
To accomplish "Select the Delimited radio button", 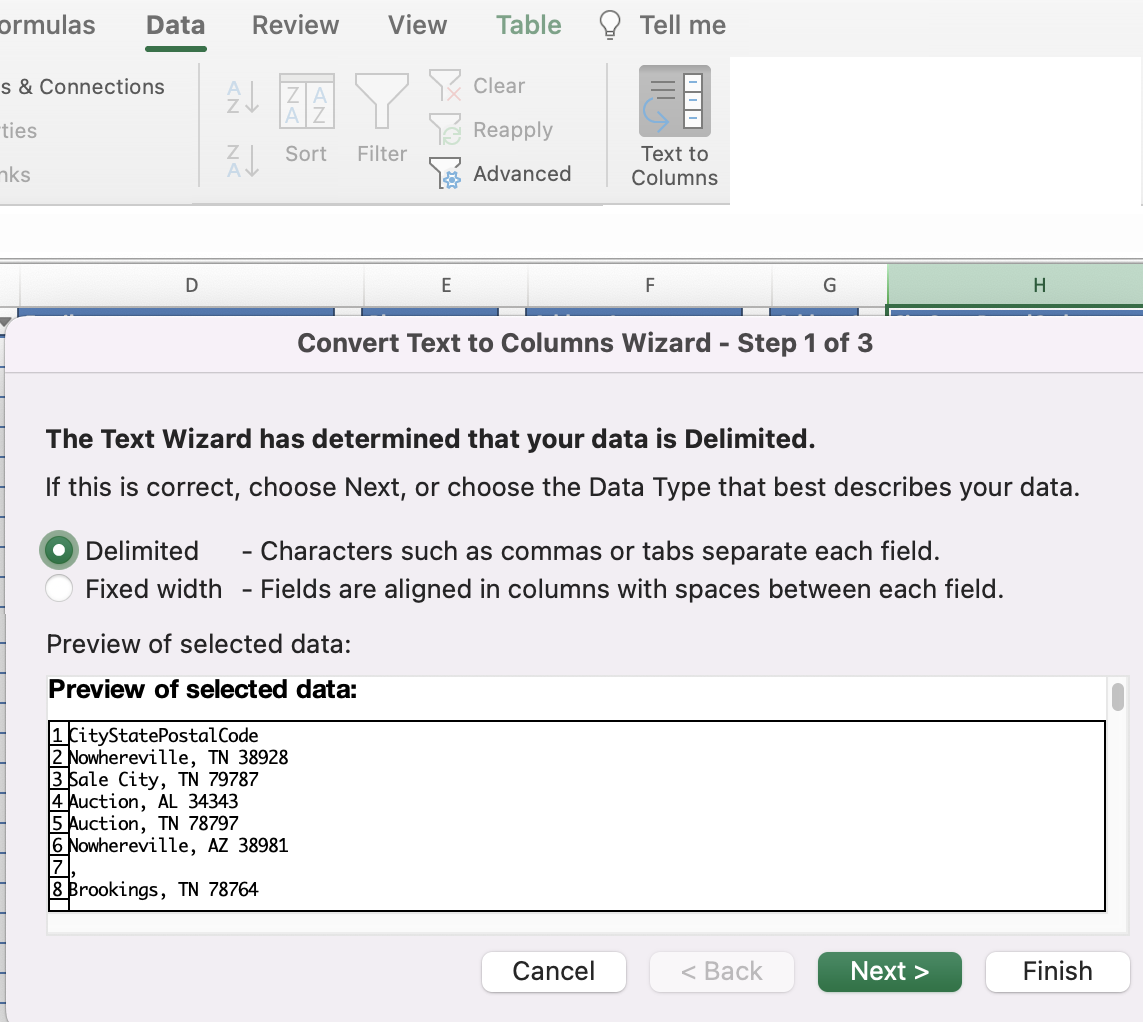I will point(58,550).
